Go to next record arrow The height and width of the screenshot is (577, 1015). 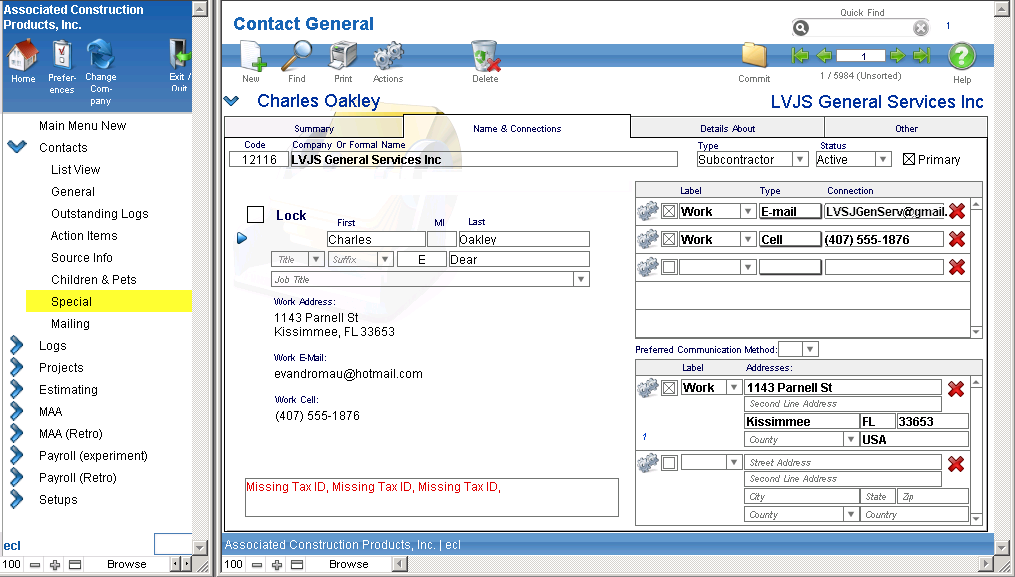[897, 56]
